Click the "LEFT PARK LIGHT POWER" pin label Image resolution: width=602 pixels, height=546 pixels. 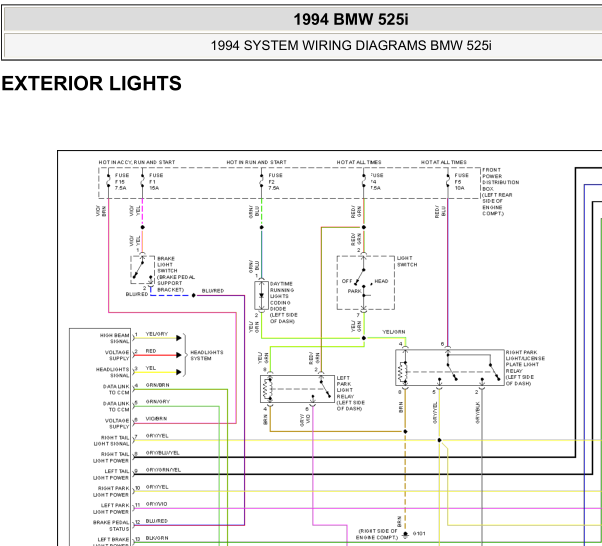[111, 508]
